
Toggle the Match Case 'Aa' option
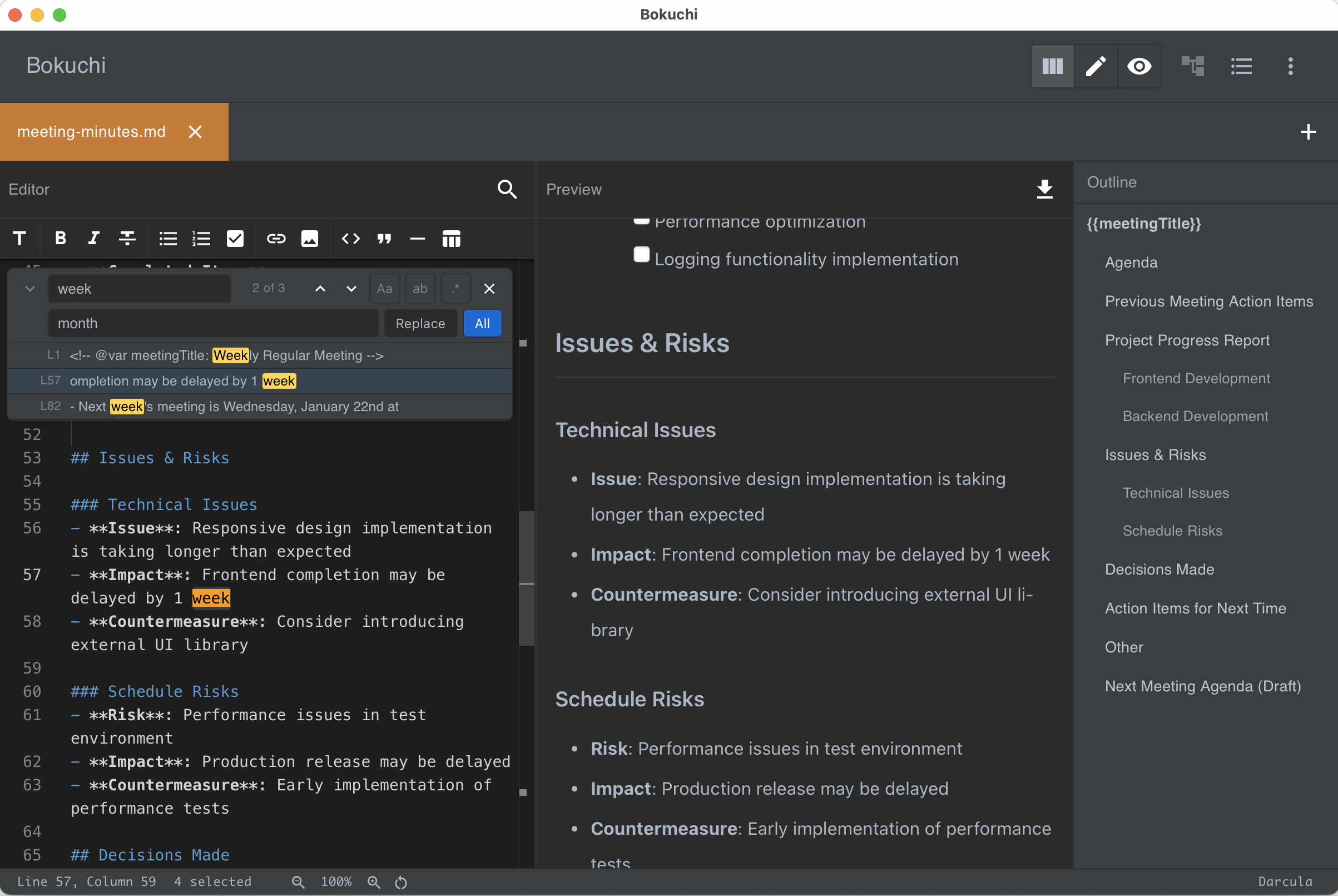[x=384, y=289]
